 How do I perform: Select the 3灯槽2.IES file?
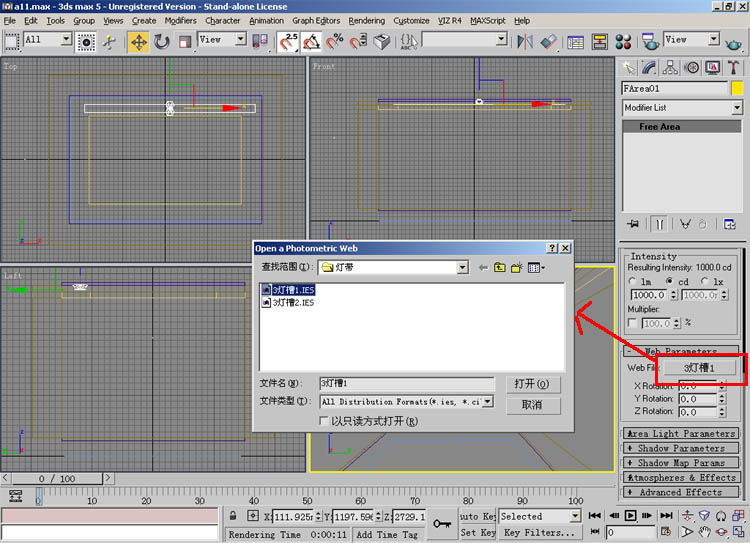(x=293, y=302)
